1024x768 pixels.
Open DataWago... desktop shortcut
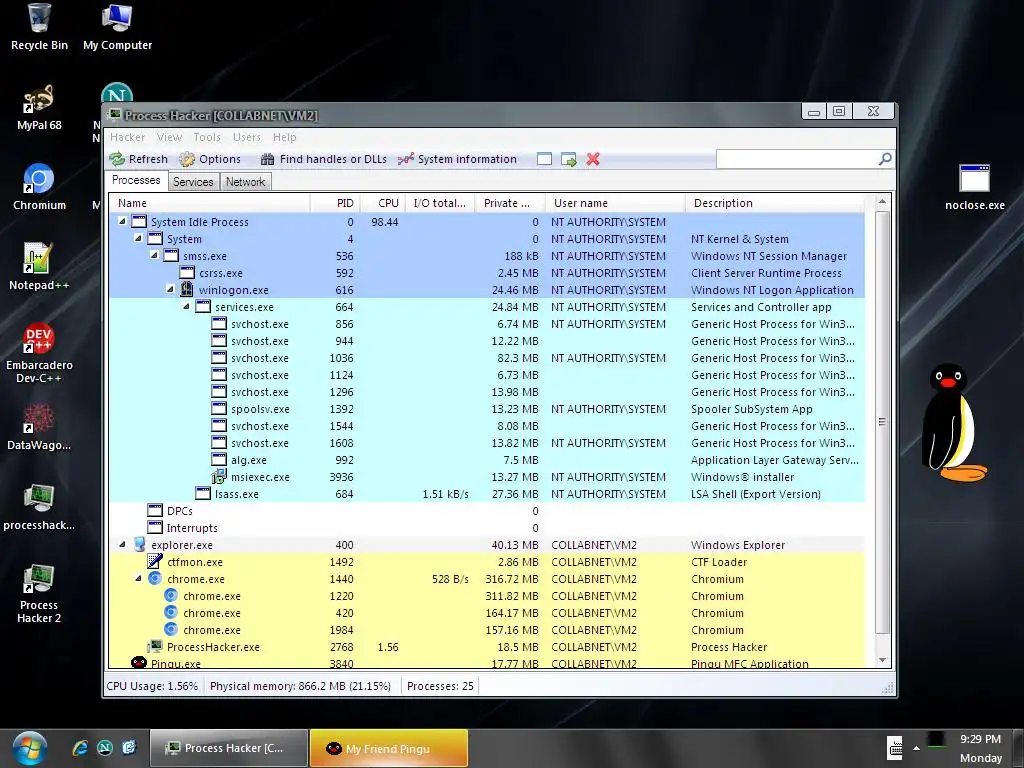[x=39, y=427]
